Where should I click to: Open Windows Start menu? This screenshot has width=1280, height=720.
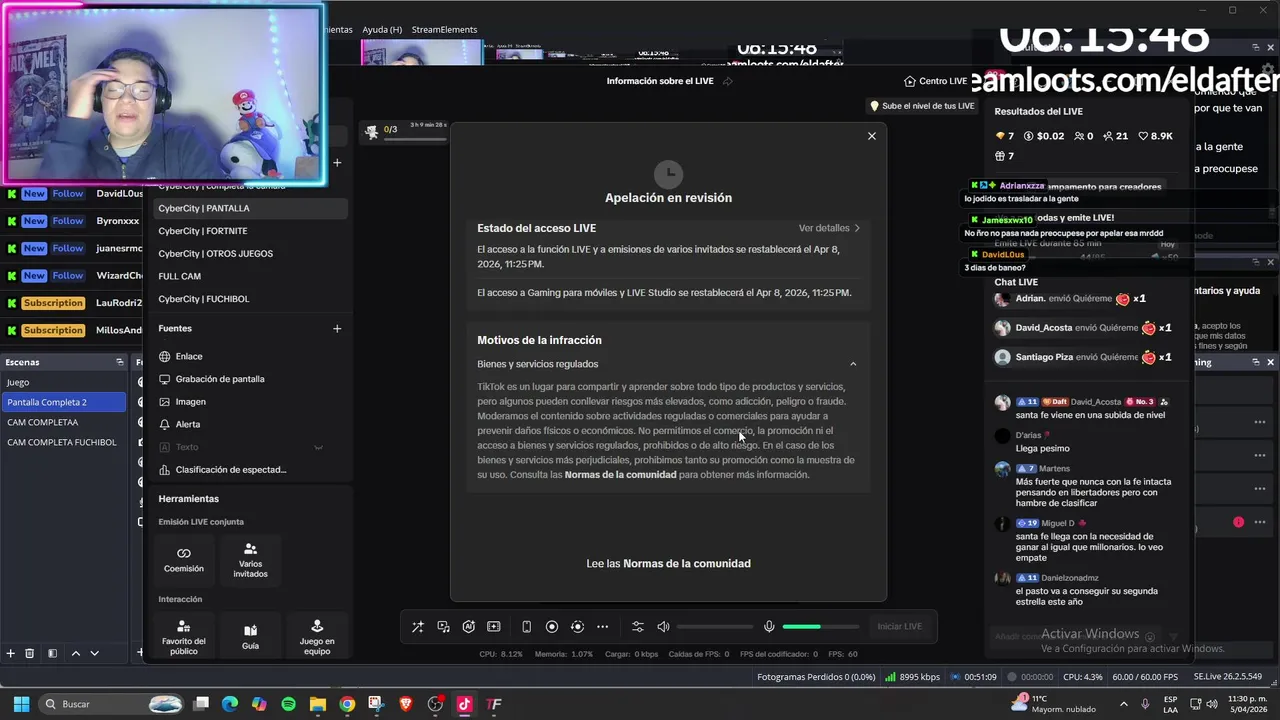pos(21,704)
